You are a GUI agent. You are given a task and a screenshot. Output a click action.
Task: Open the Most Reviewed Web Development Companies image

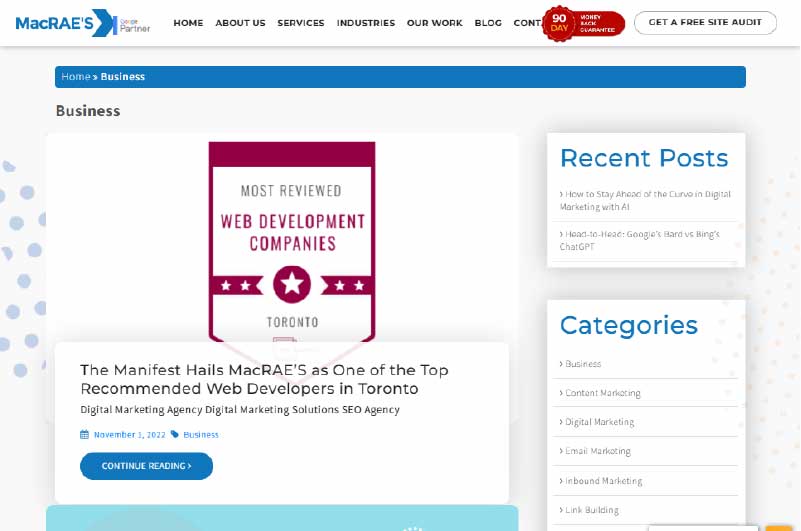coord(292,242)
